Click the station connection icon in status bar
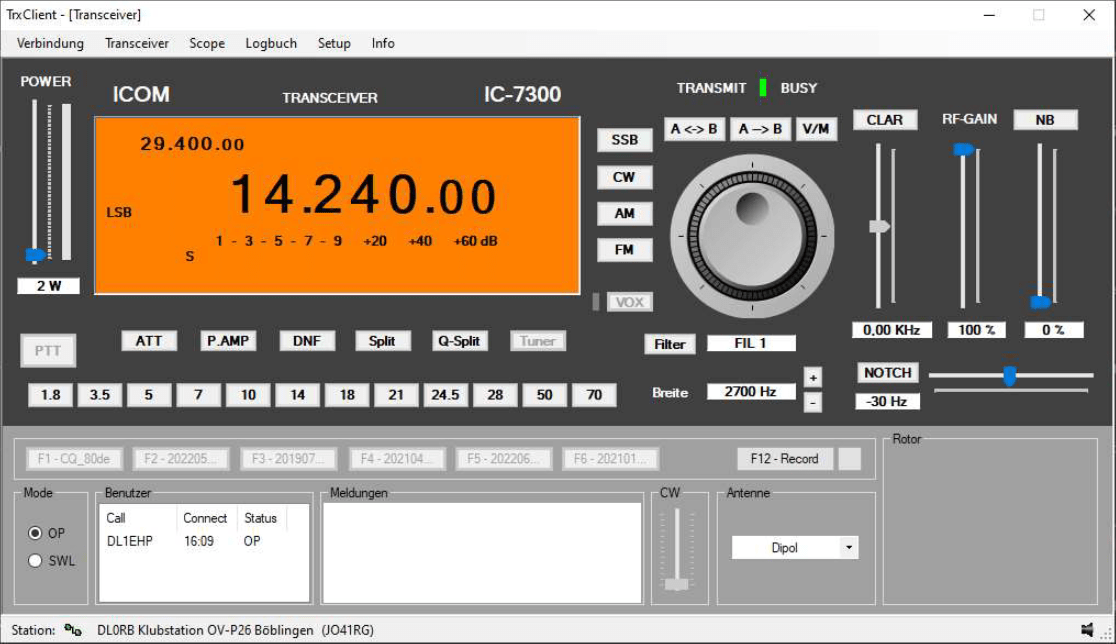The image size is (1116, 644). pos(73,630)
